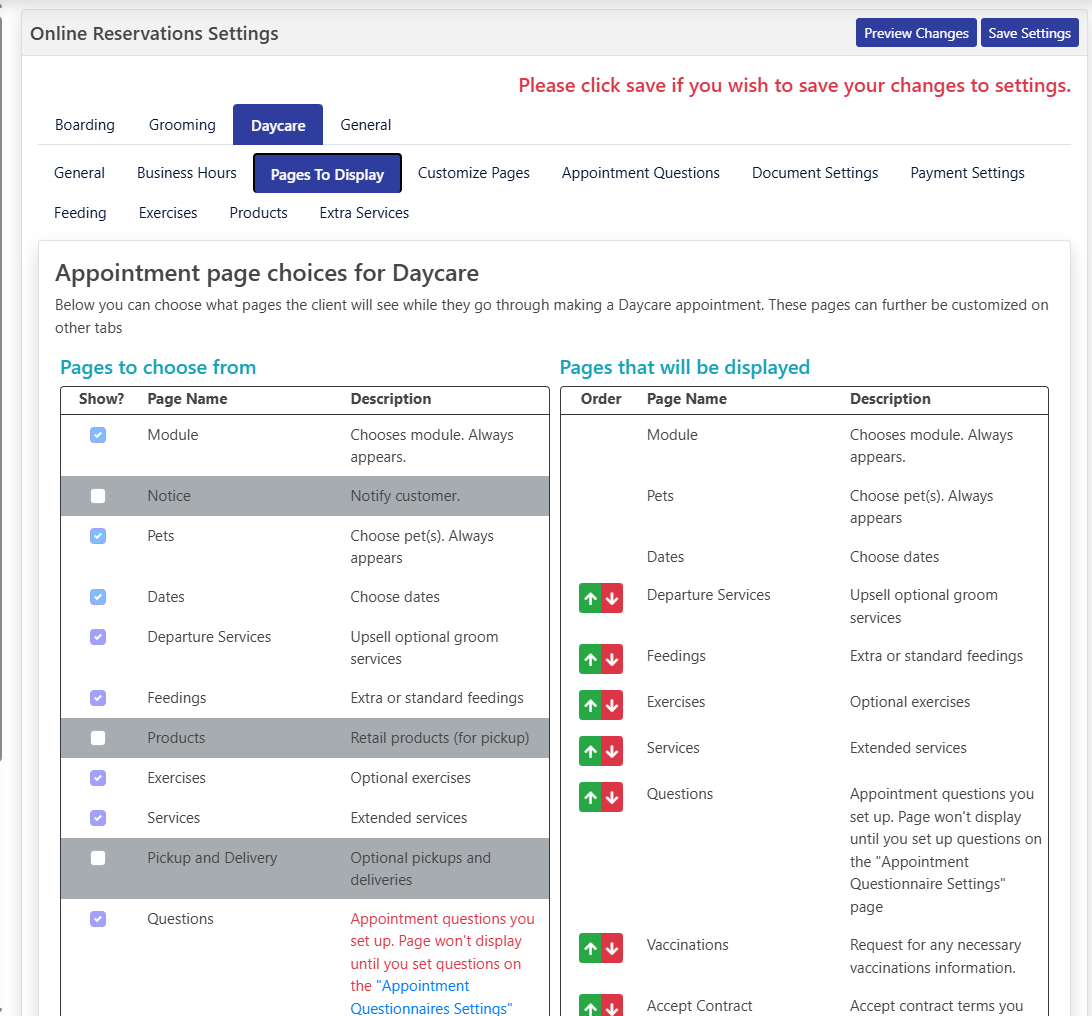Viewport: 1092px width, 1016px height.
Task: Uncheck the Exercises page checkbox
Action: point(98,778)
